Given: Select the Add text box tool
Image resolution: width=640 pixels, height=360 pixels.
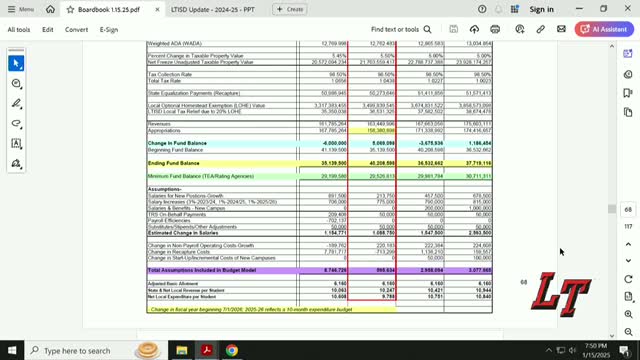Looking at the screenshot, I should pyautogui.click(x=16, y=144).
